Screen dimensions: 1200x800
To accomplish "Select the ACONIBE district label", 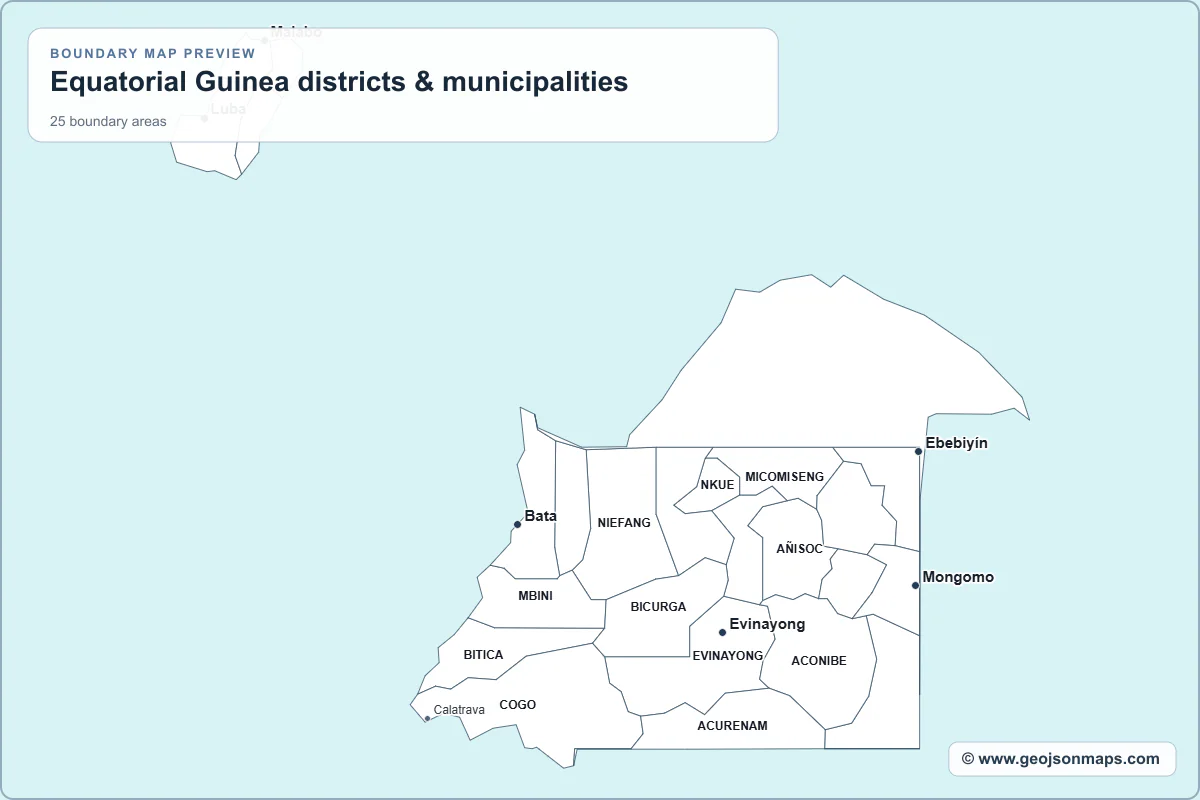I will pos(819,661).
